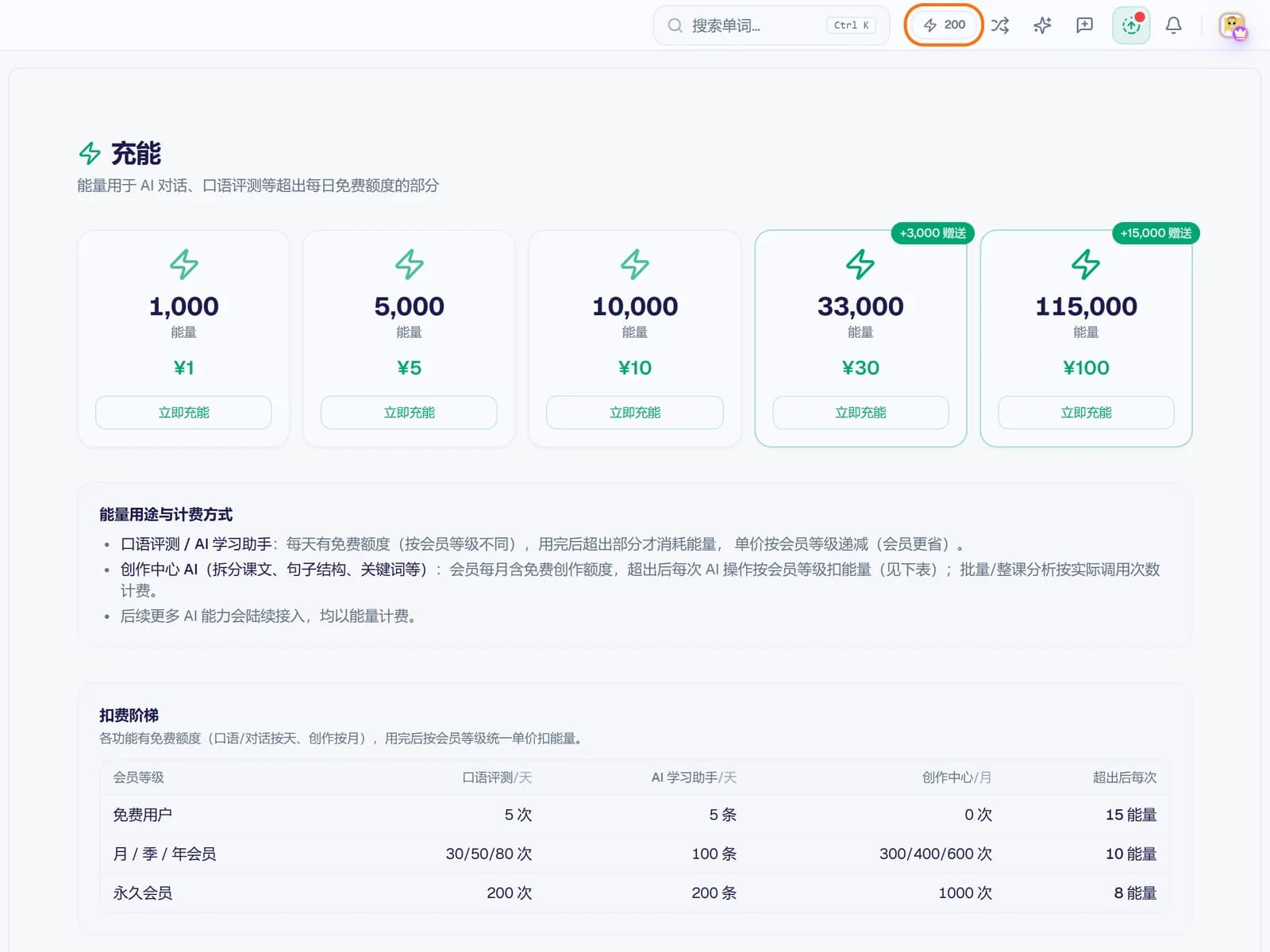The image size is (1270, 952).
Task: Open the notifications bell
Action: pos(1173,25)
